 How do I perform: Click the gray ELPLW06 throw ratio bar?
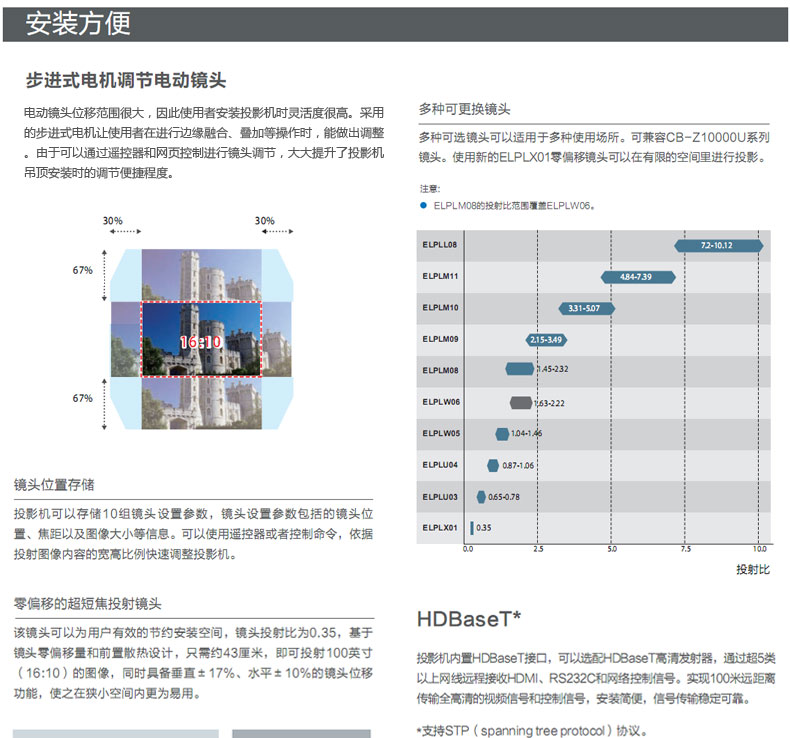click(x=520, y=402)
